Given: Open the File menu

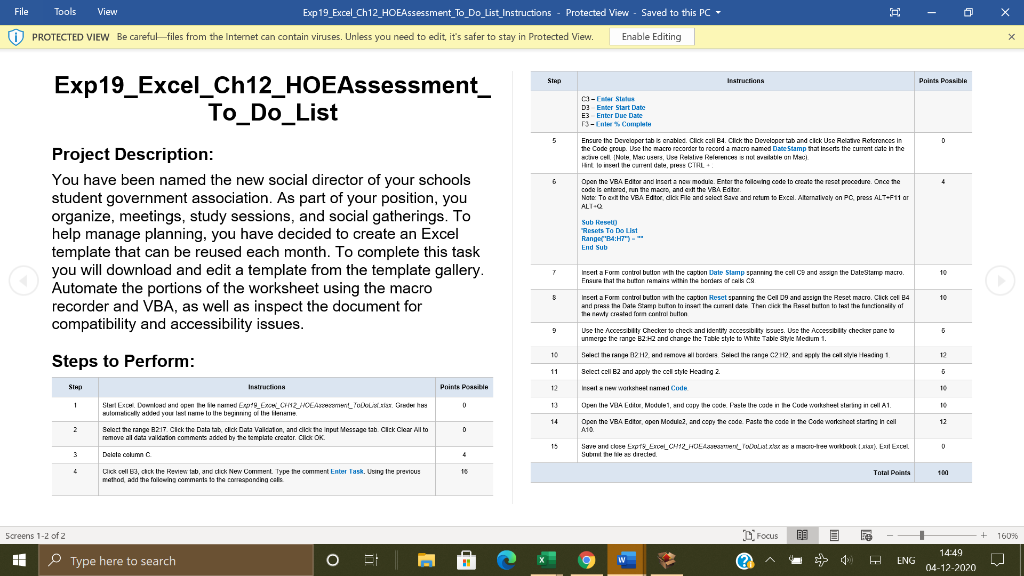Looking at the screenshot, I should [x=21, y=12].
